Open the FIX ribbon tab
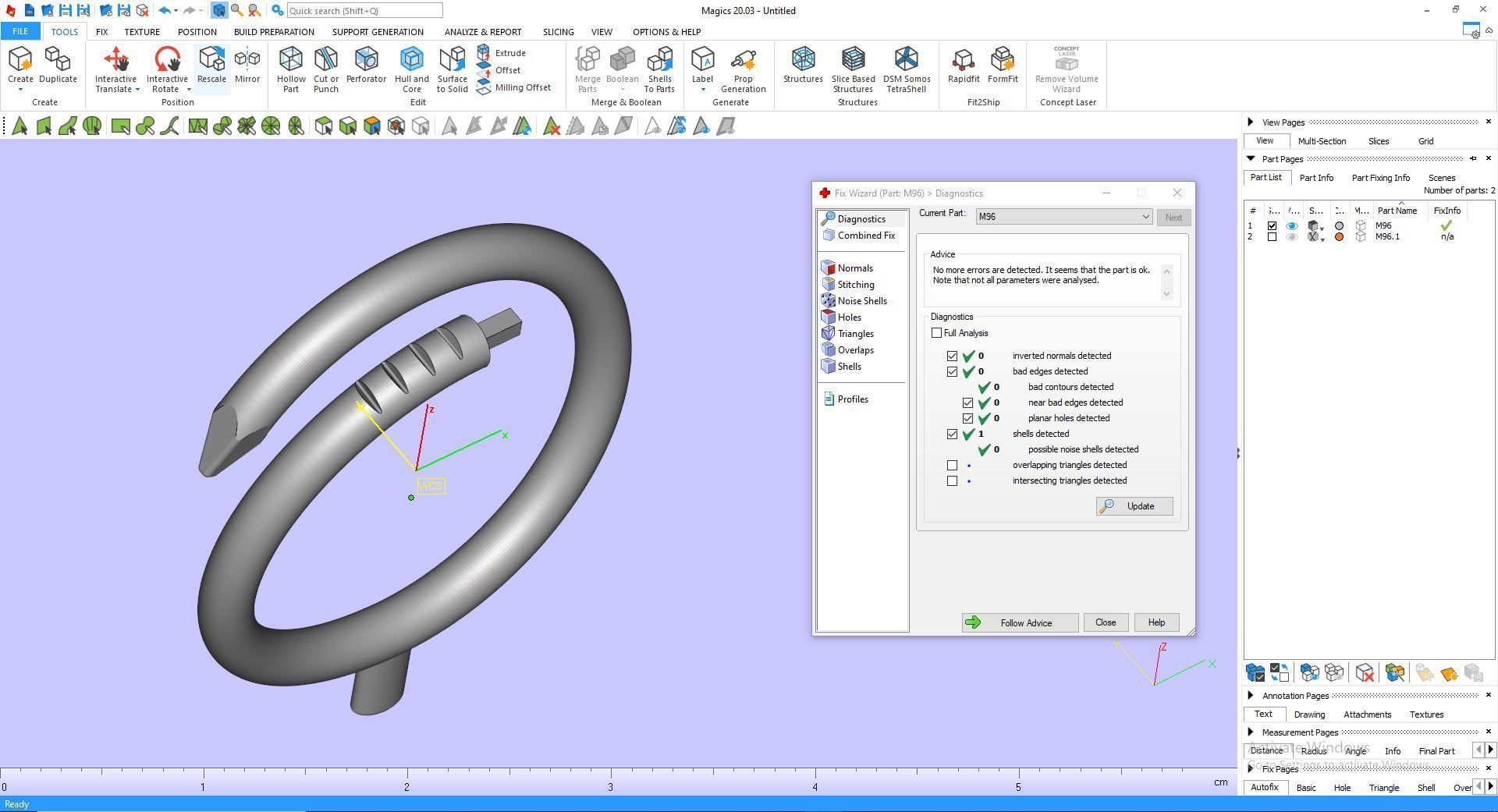The image size is (1498, 812). 101,32
